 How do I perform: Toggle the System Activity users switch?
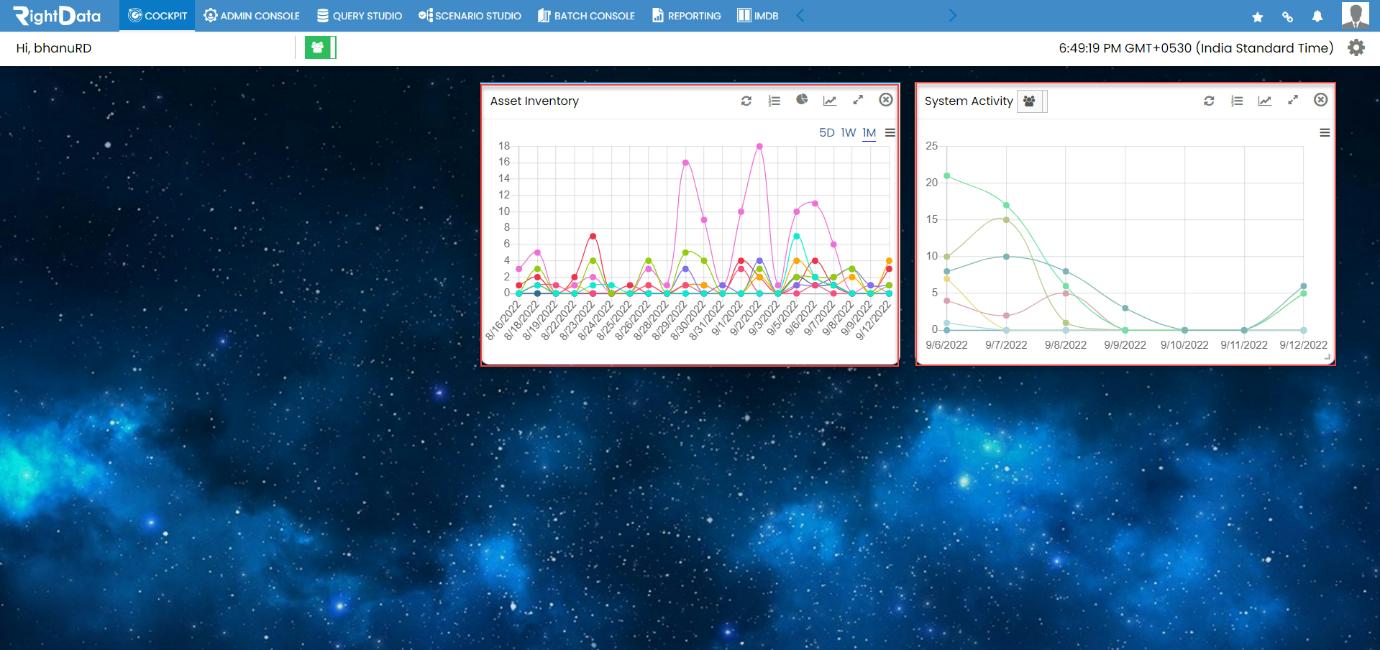(1032, 101)
